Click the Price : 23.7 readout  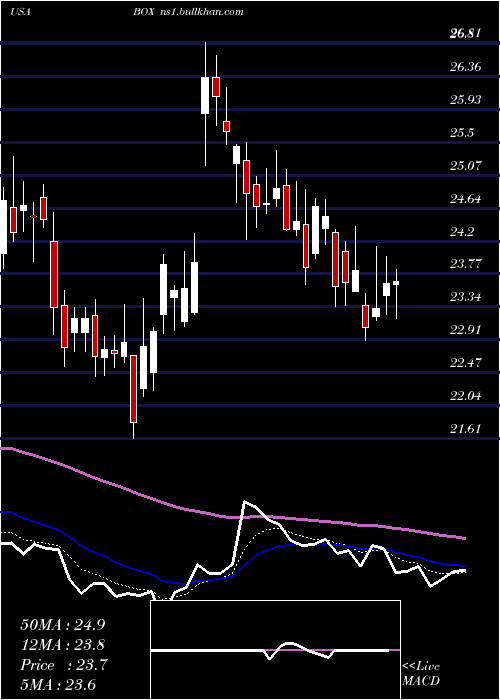pyautogui.click(x=64, y=665)
